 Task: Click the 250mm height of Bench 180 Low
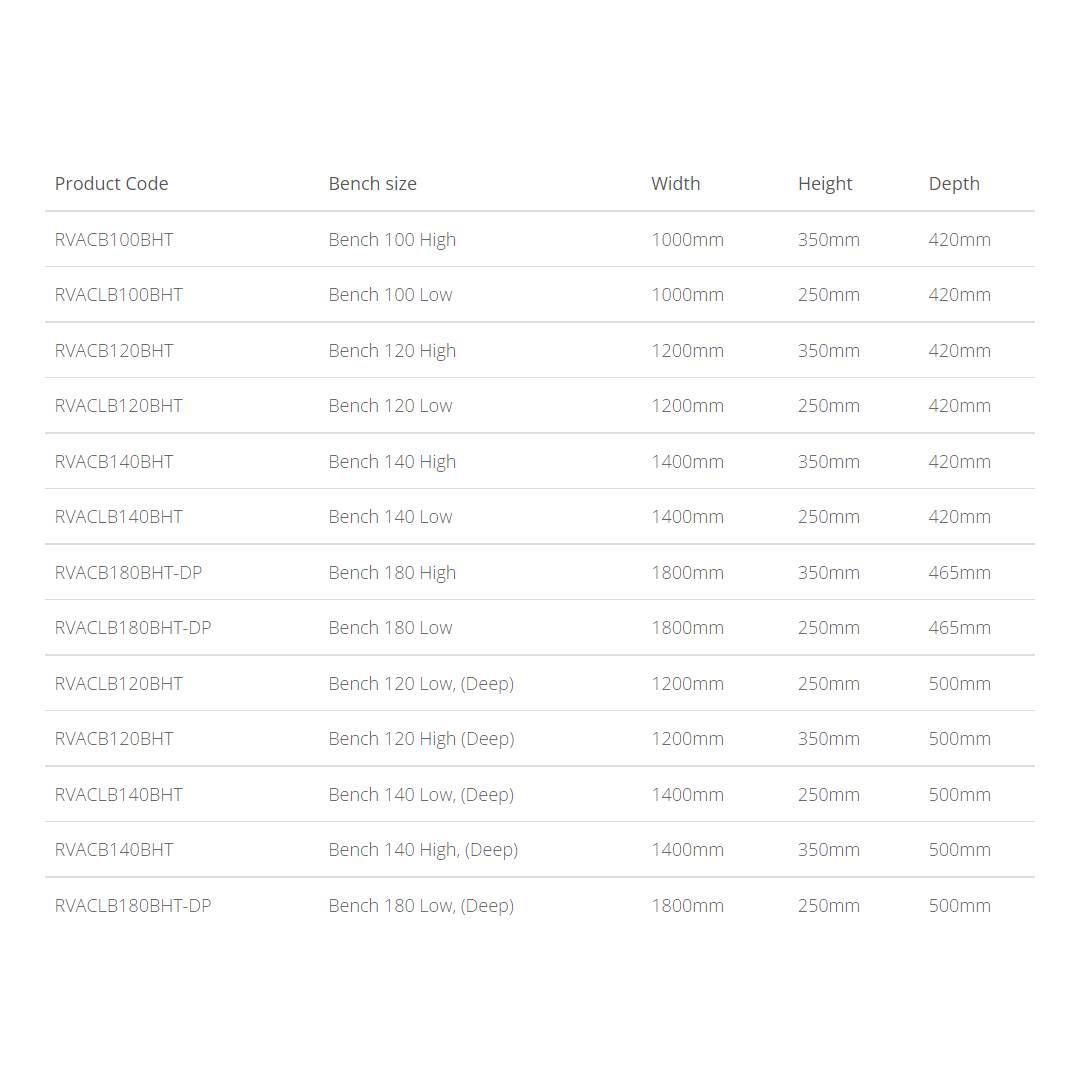(x=829, y=628)
